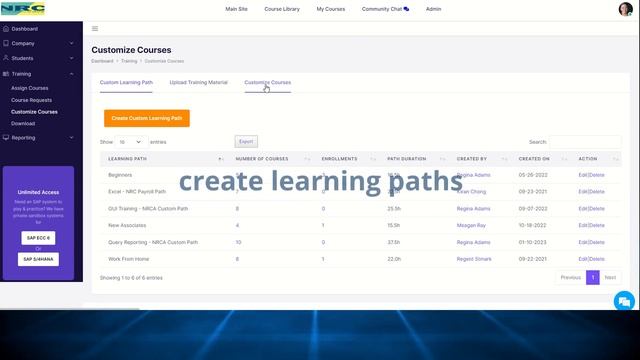Sort by Path Duration column

pyautogui.click(x=443, y=159)
